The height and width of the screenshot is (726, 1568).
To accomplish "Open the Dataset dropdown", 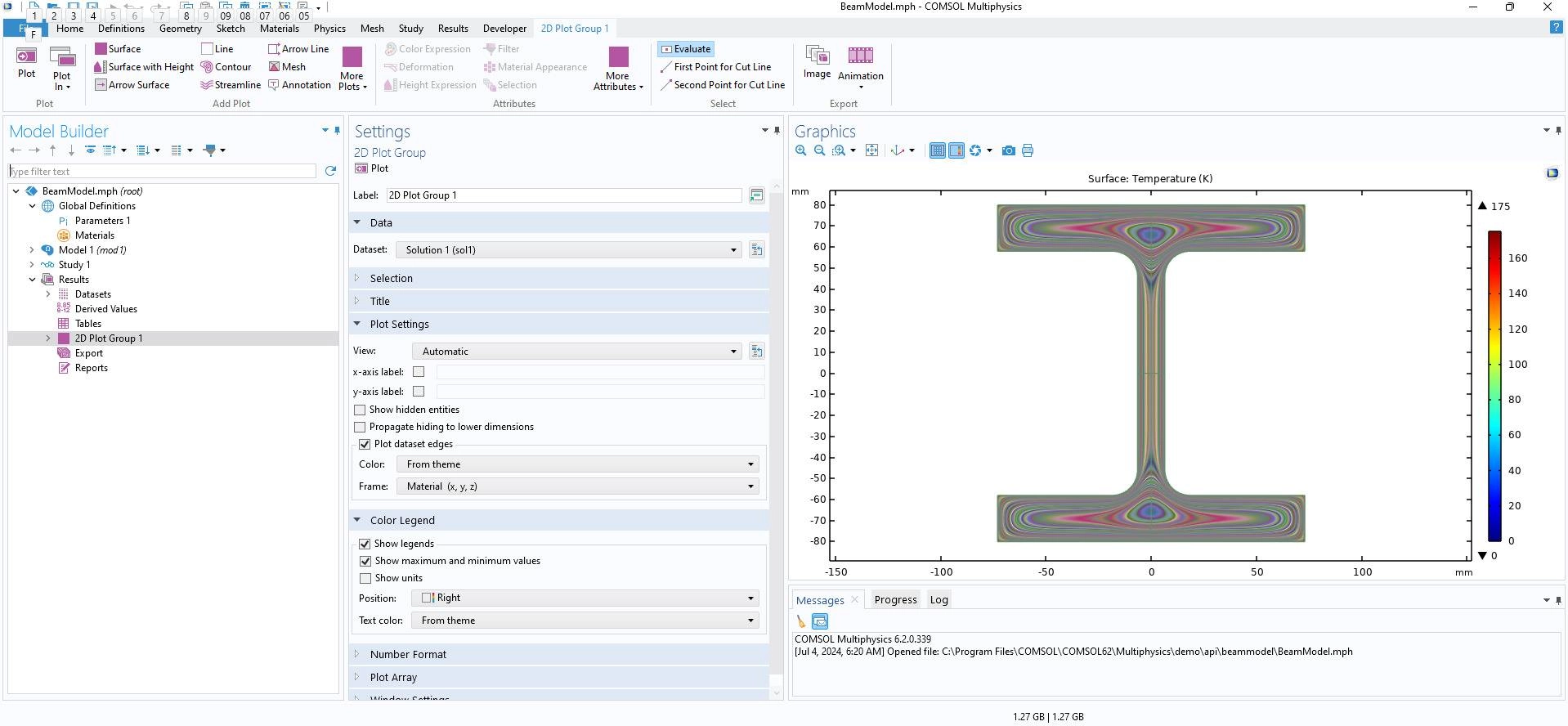I will point(569,250).
